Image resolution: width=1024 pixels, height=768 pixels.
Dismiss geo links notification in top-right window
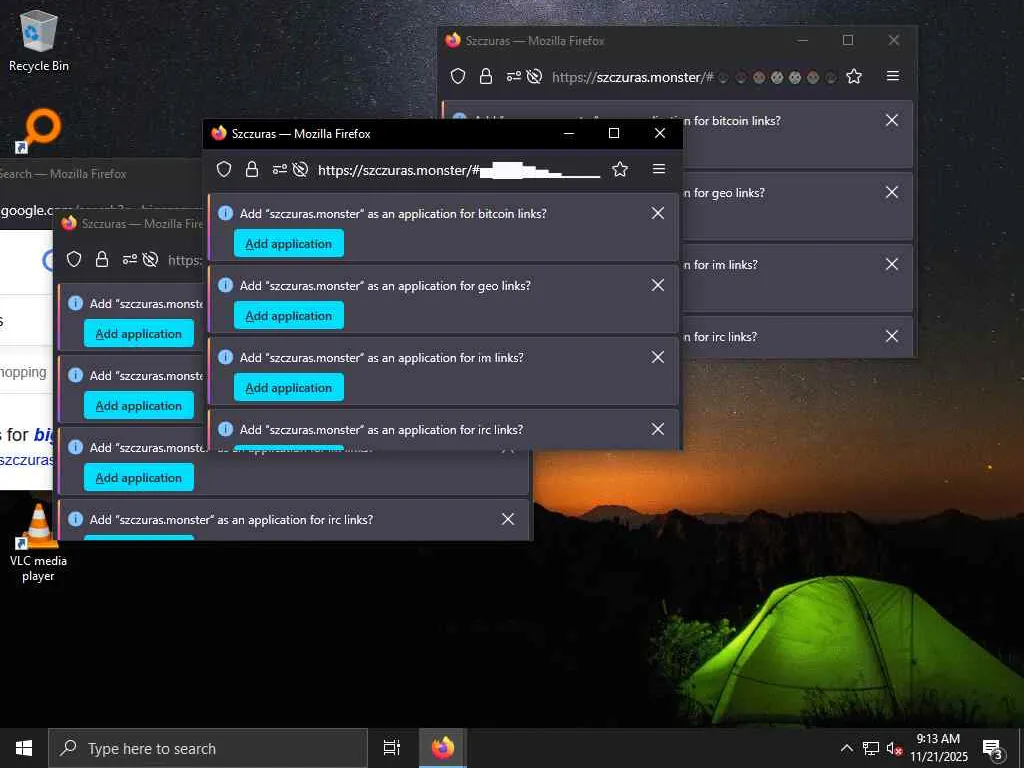tap(891, 192)
